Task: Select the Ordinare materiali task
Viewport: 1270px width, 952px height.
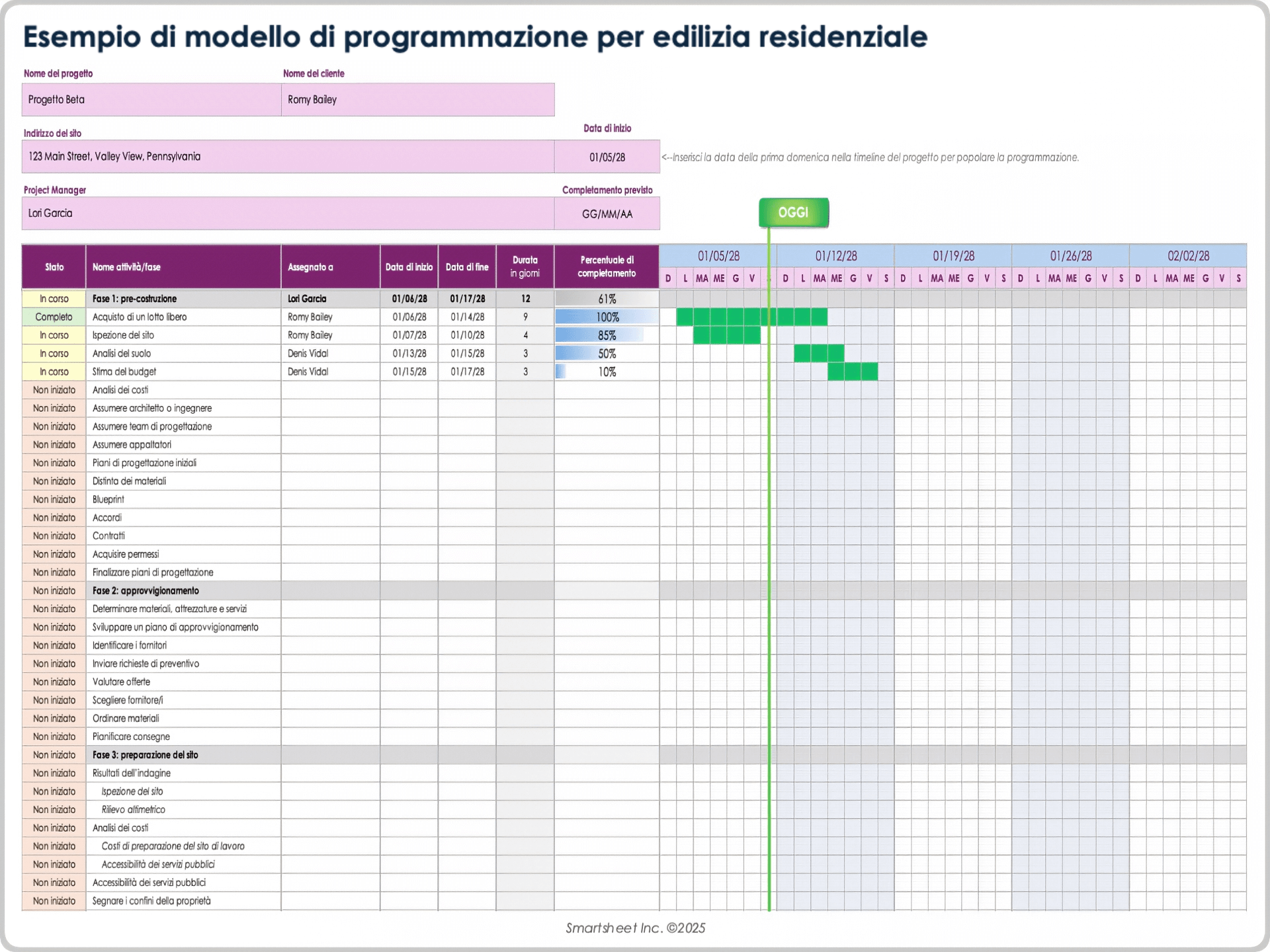Action: 126,719
